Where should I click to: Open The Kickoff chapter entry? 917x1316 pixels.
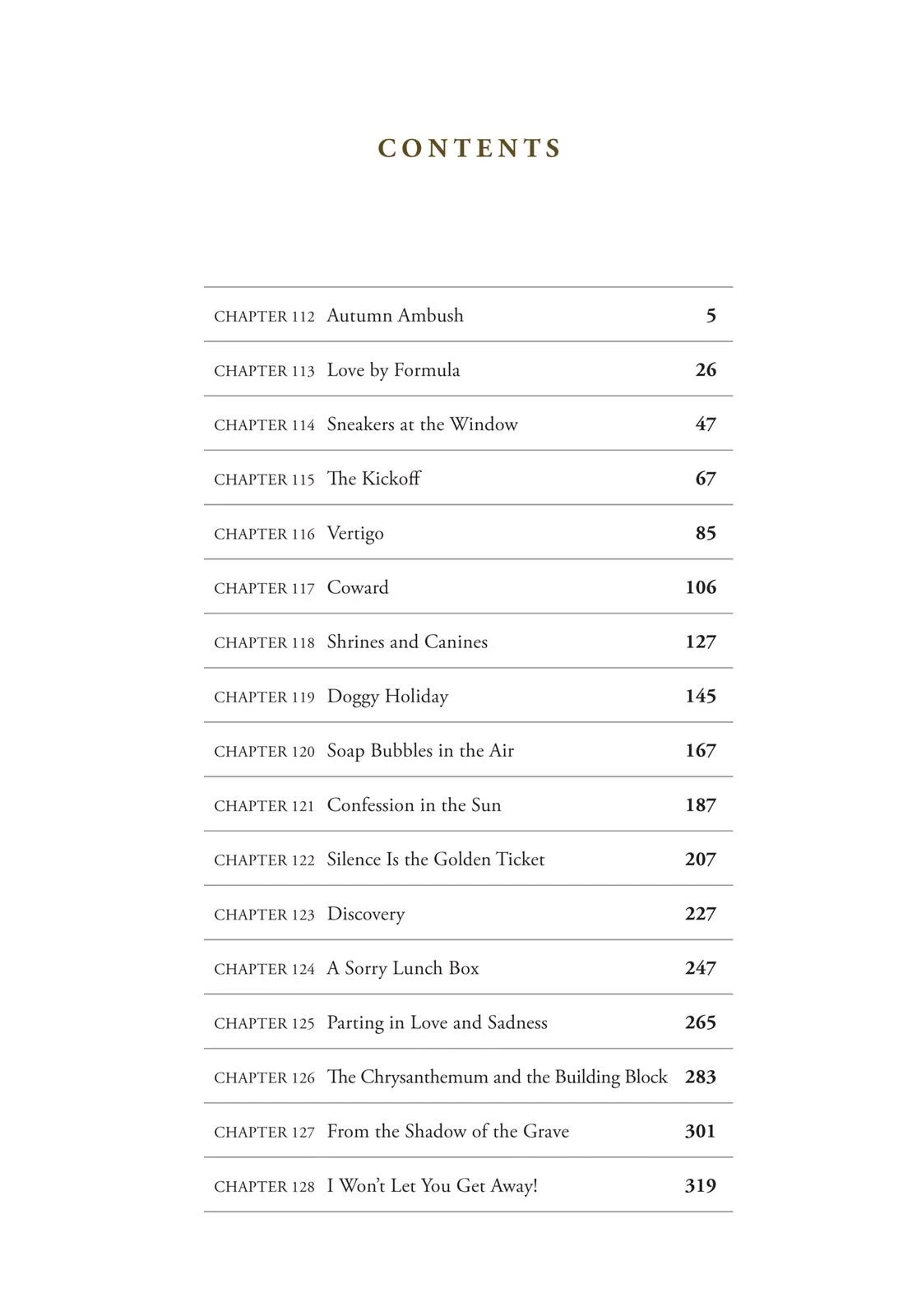pos(468,478)
